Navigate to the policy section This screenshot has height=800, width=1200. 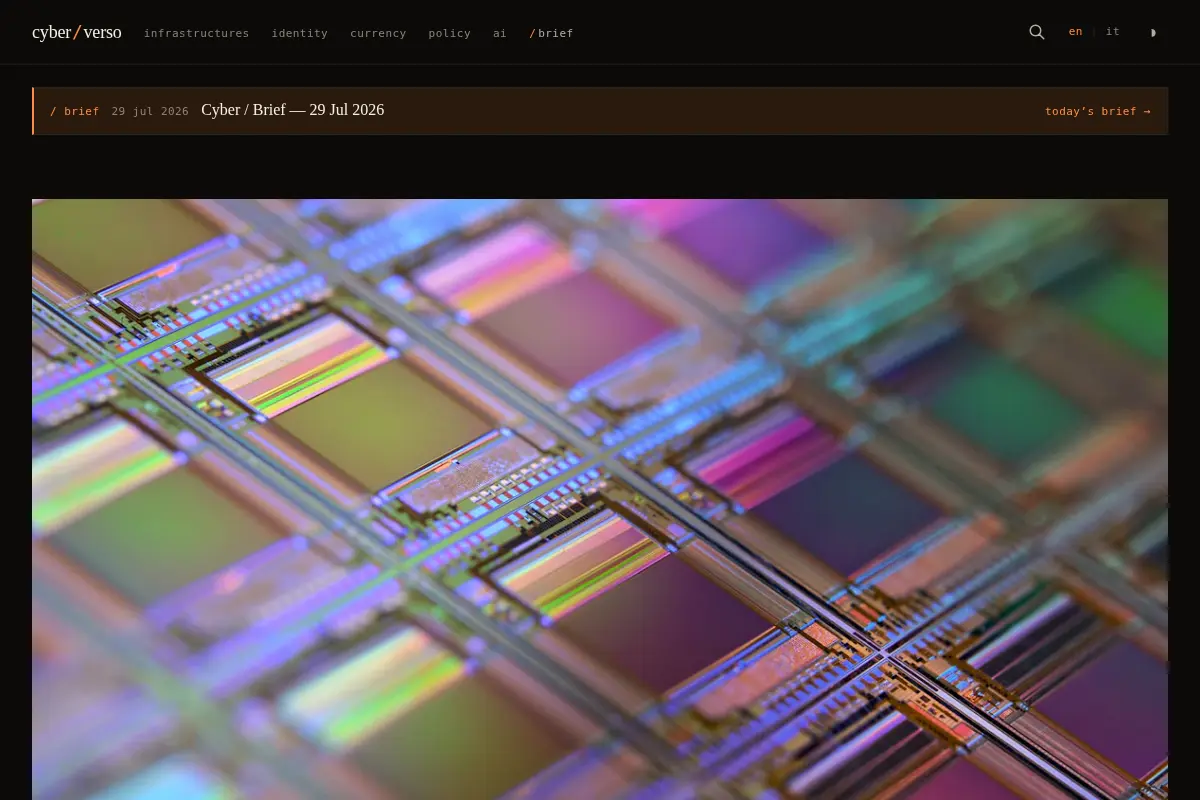[449, 33]
